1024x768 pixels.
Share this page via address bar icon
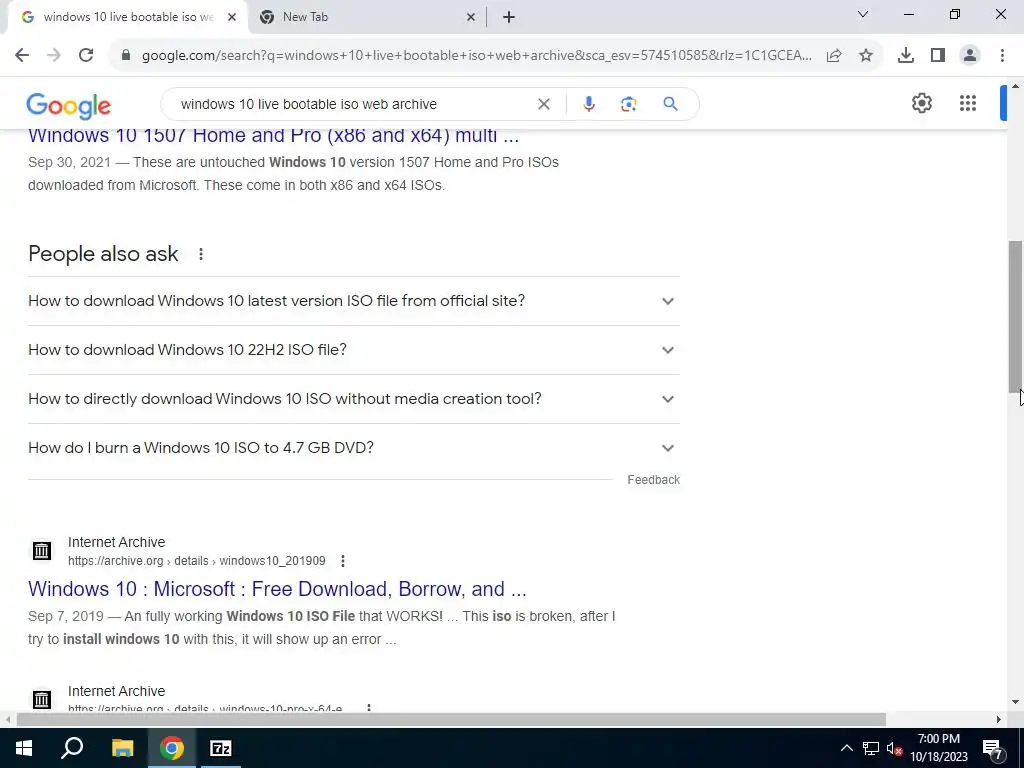click(x=834, y=56)
